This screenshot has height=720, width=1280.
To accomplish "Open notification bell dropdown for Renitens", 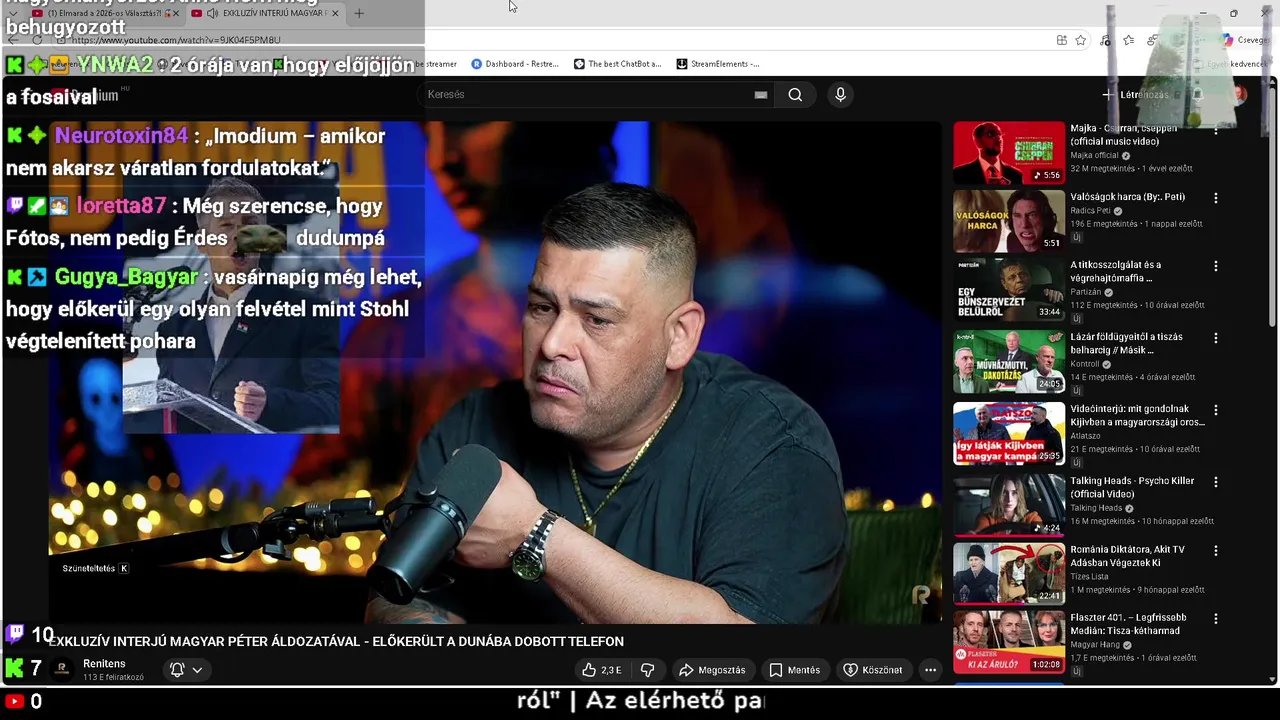I will click(x=186, y=670).
